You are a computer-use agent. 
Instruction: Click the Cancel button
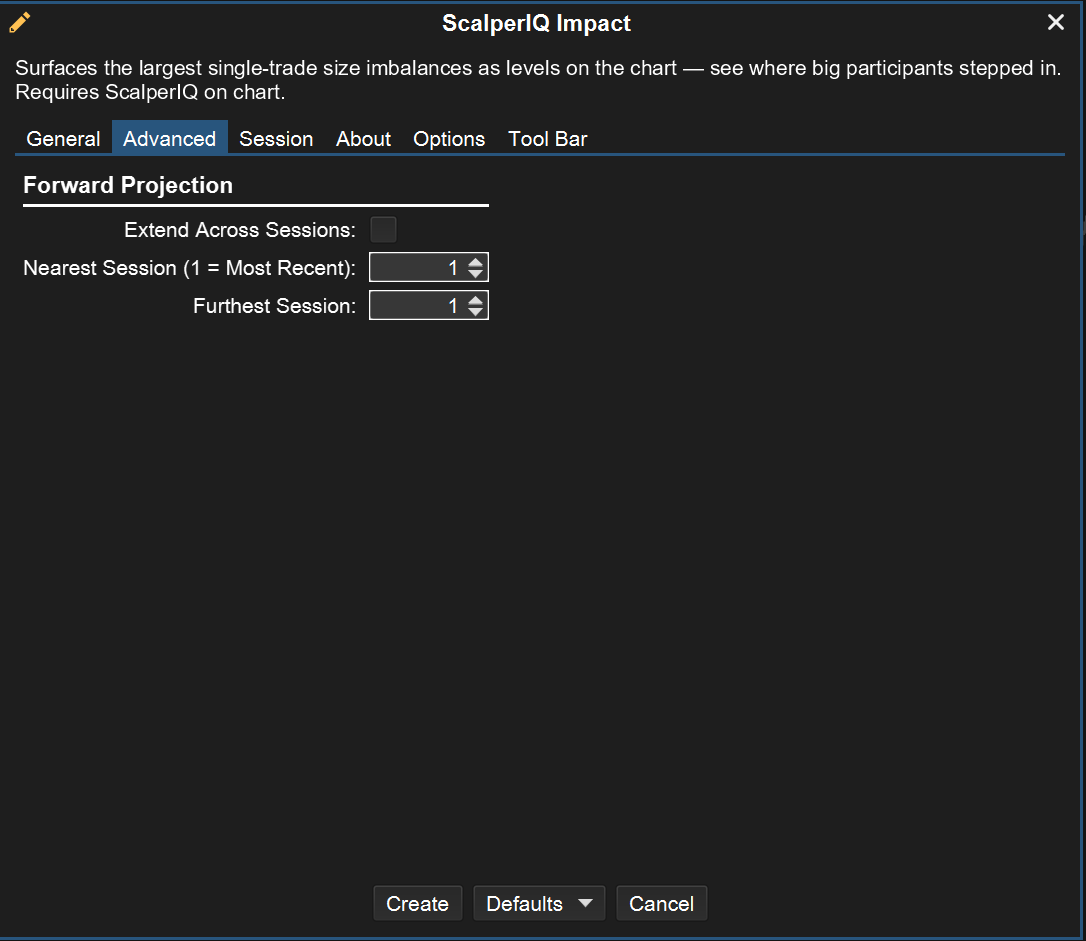pyautogui.click(x=661, y=904)
